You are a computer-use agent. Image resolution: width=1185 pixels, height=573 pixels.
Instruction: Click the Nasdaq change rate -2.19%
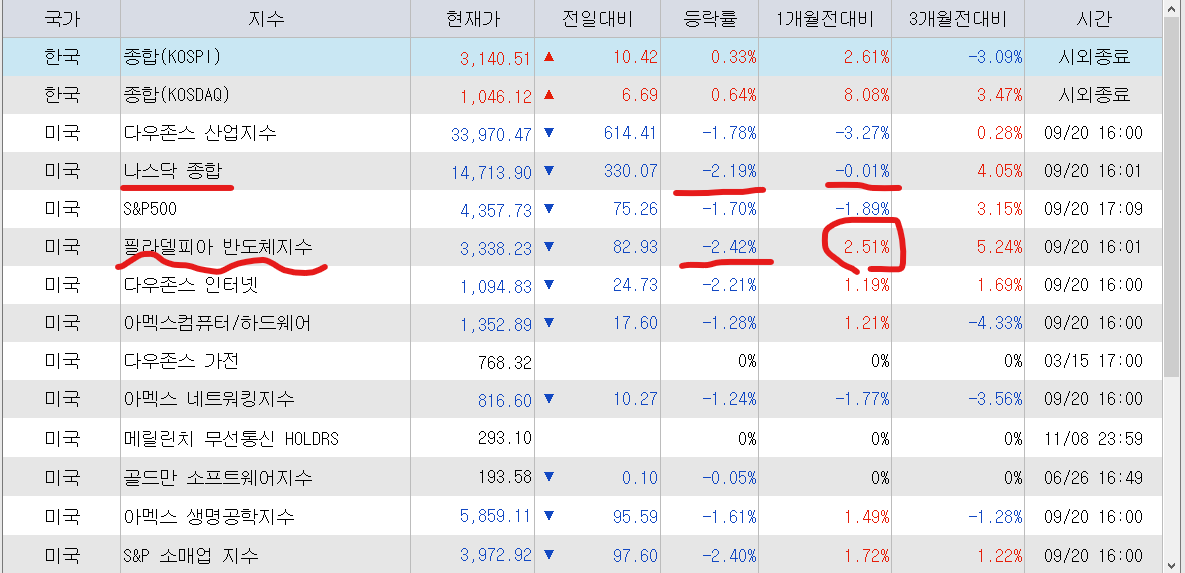tap(729, 172)
